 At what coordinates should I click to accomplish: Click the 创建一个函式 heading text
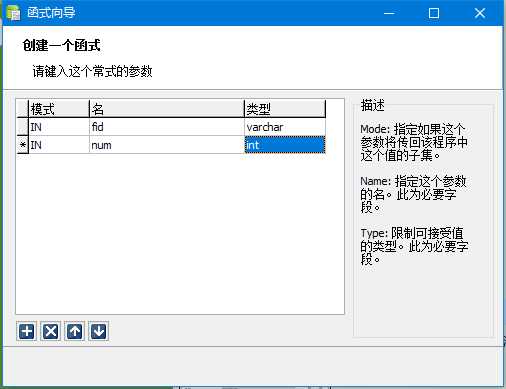(x=61, y=45)
